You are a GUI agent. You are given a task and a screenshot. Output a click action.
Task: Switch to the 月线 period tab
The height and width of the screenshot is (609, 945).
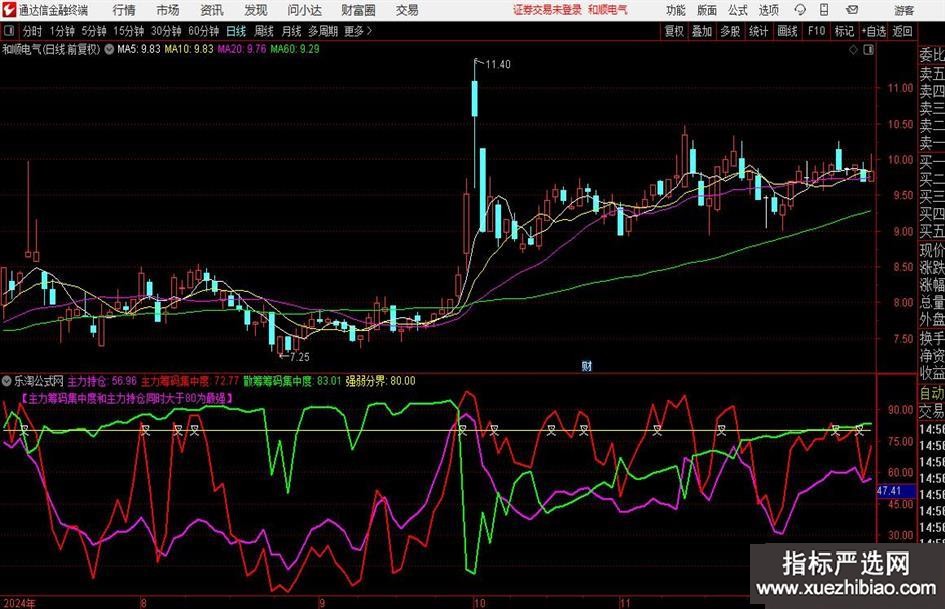[291, 31]
